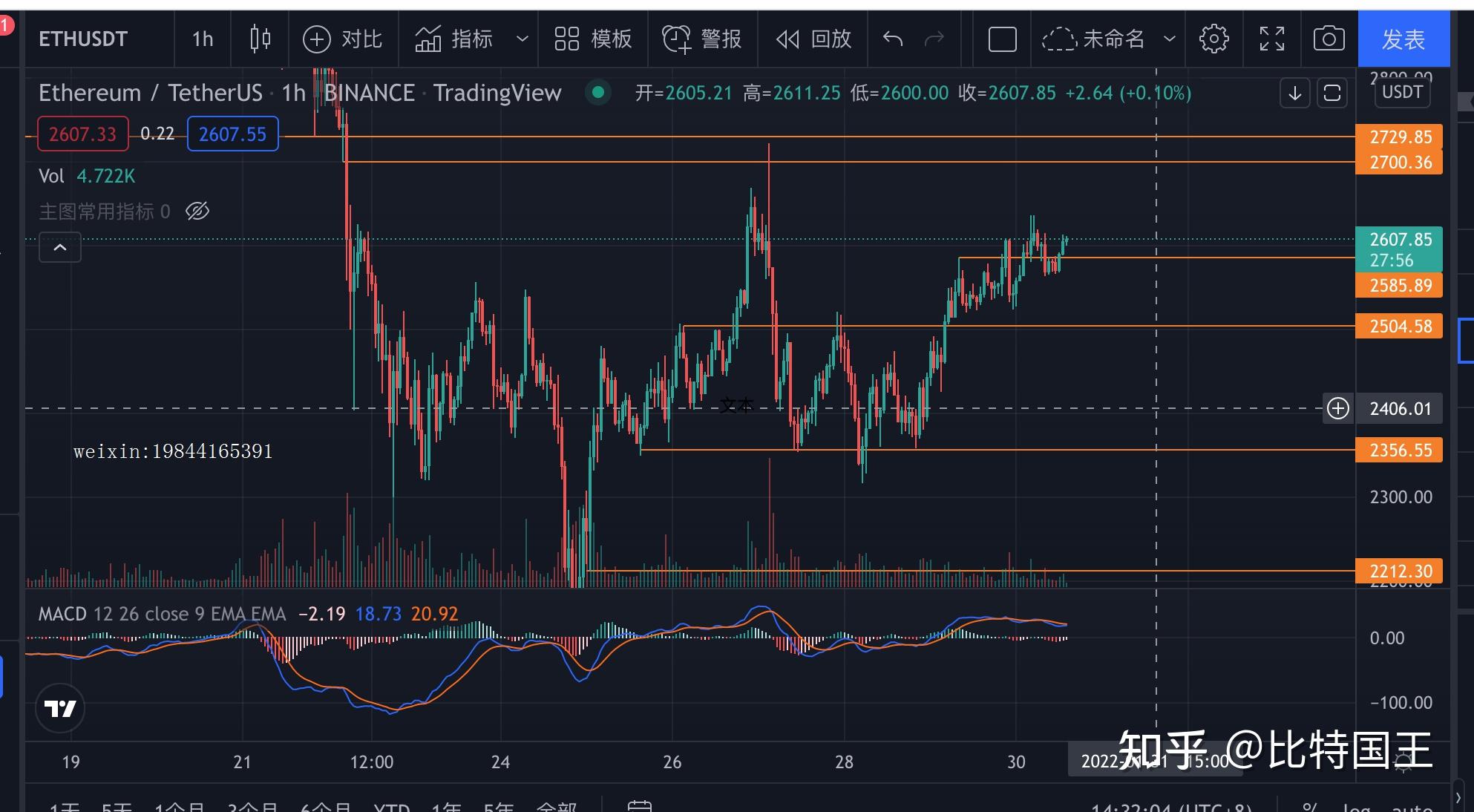
Task: Click the Ethereum / TetherUS chart title
Action: click(151, 94)
